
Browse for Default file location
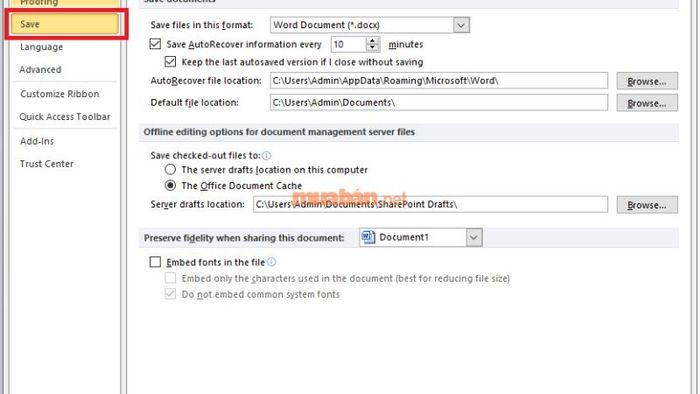pyautogui.click(x=647, y=103)
